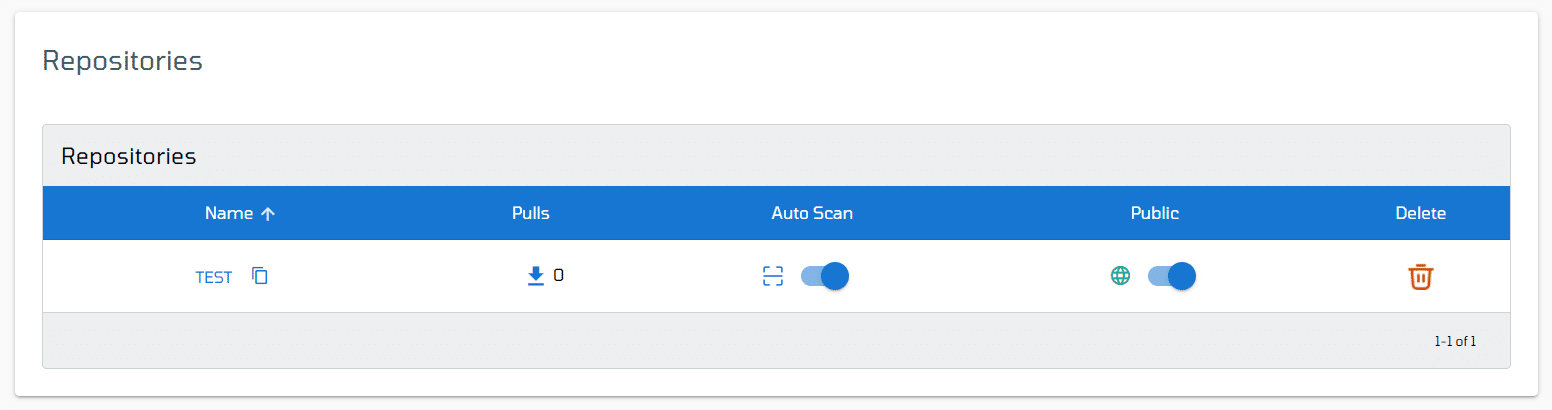The width and height of the screenshot is (1552, 410).
Task: Click the auto scan frame icon
Action: (772, 276)
